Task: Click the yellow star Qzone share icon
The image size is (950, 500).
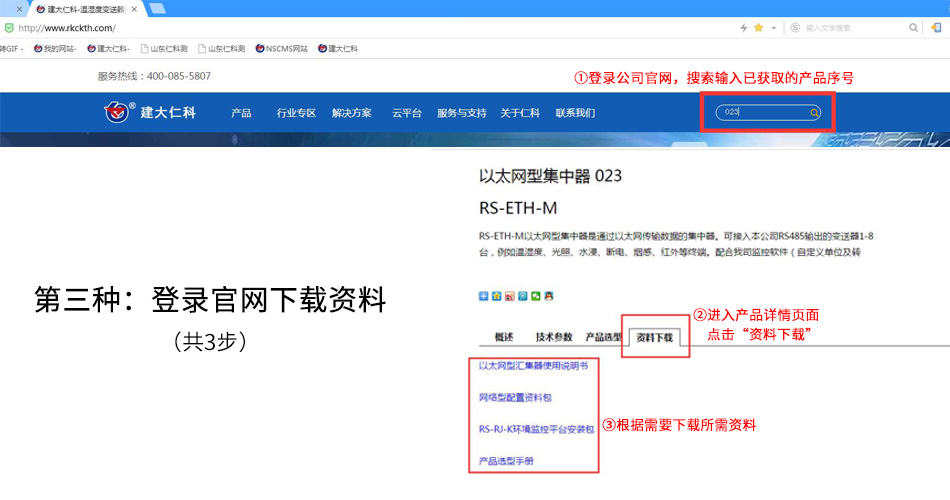Action: point(497,296)
